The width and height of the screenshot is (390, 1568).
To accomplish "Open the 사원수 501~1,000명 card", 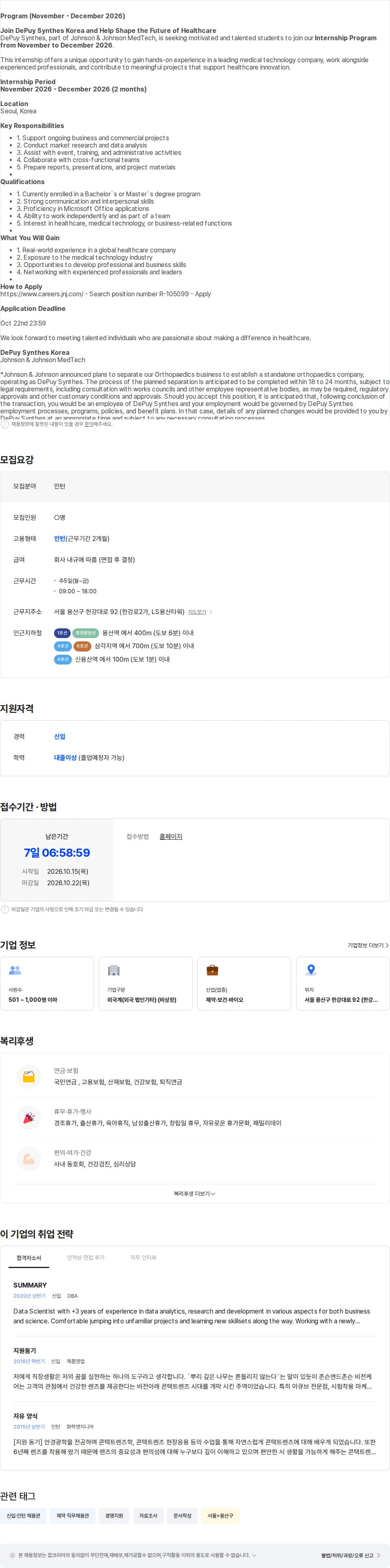I will click(x=47, y=984).
